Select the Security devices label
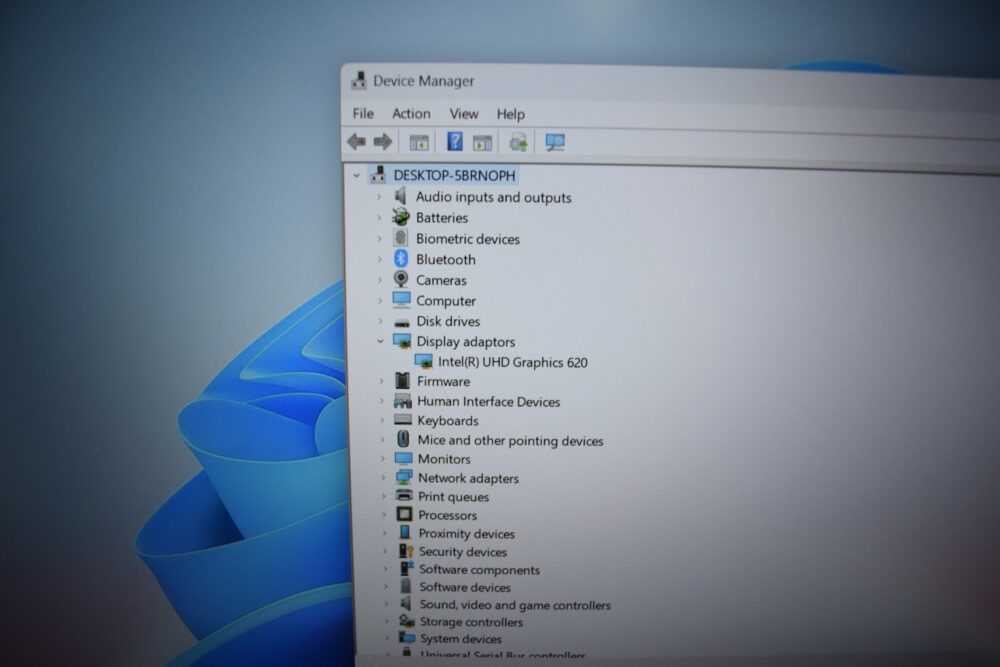The image size is (1000, 667). tap(462, 552)
